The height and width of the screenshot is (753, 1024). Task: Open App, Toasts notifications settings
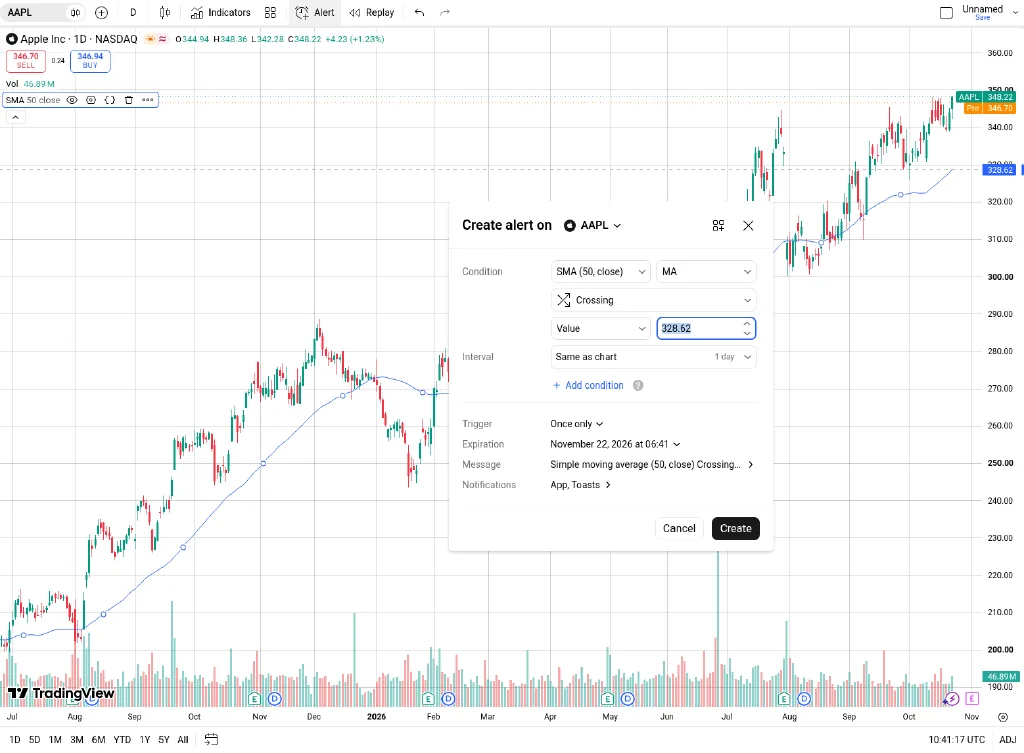(x=581, y=485)
